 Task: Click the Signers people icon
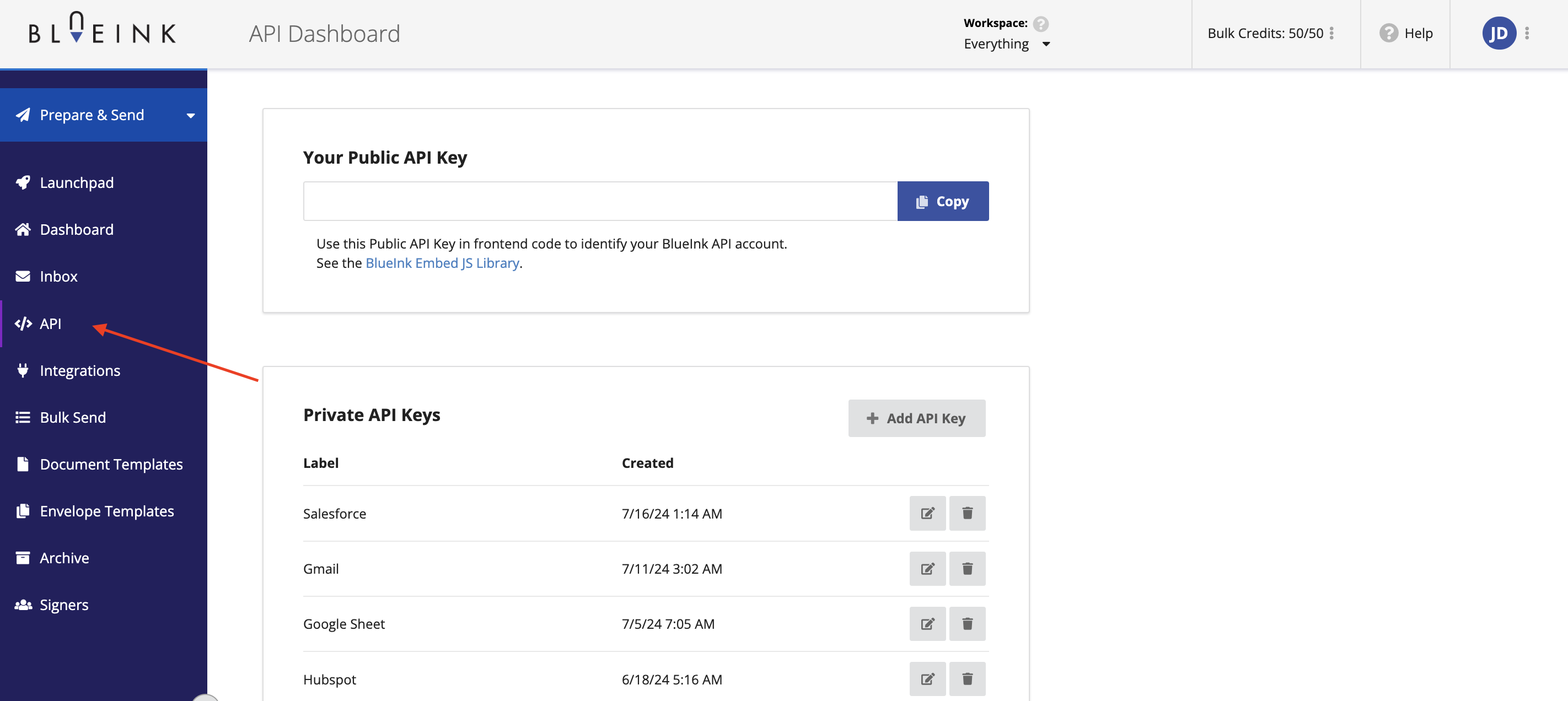23,605
